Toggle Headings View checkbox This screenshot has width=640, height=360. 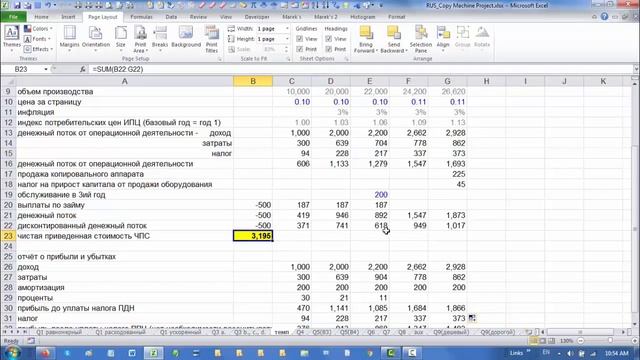tap(329, 39)
